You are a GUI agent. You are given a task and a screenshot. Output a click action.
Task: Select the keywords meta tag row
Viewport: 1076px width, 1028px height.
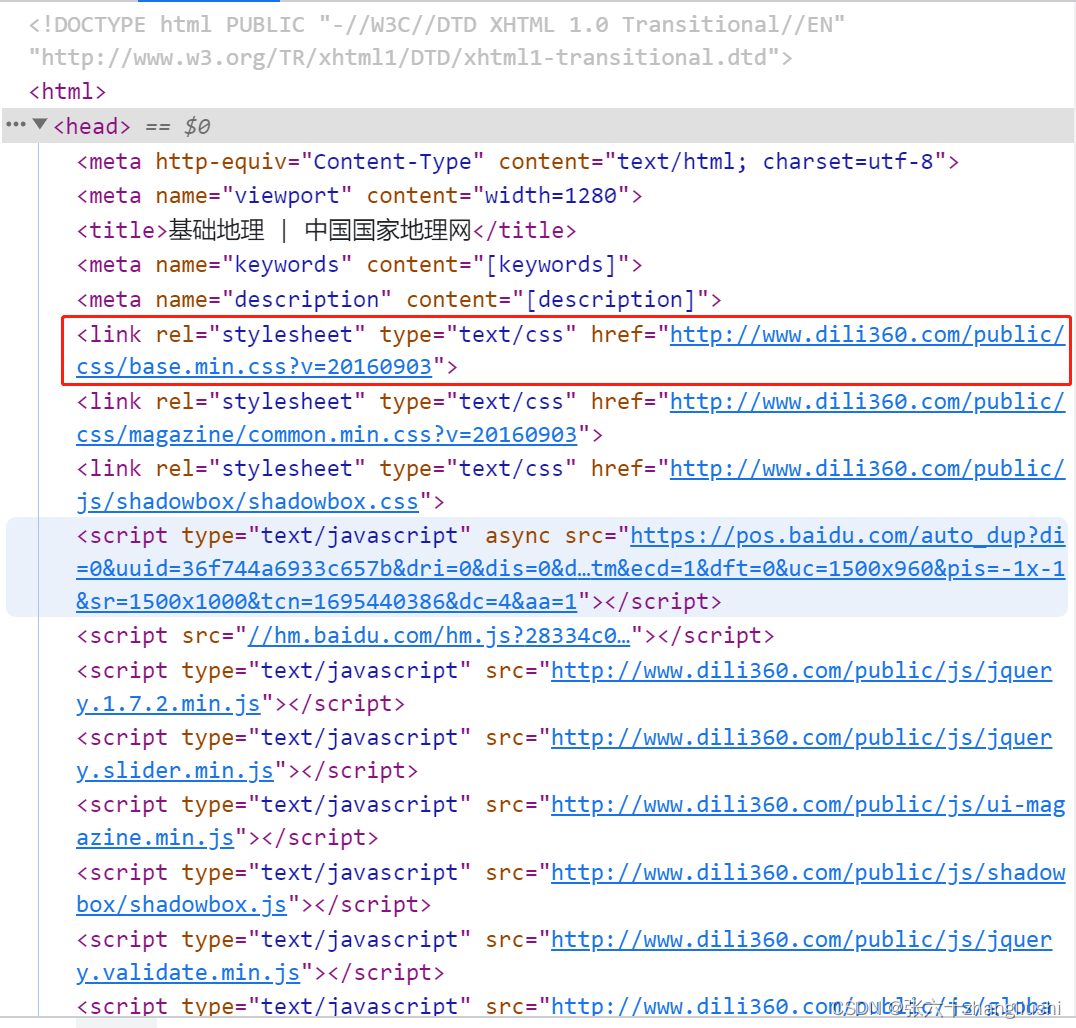pyautogui.click(x=359, y=265)
